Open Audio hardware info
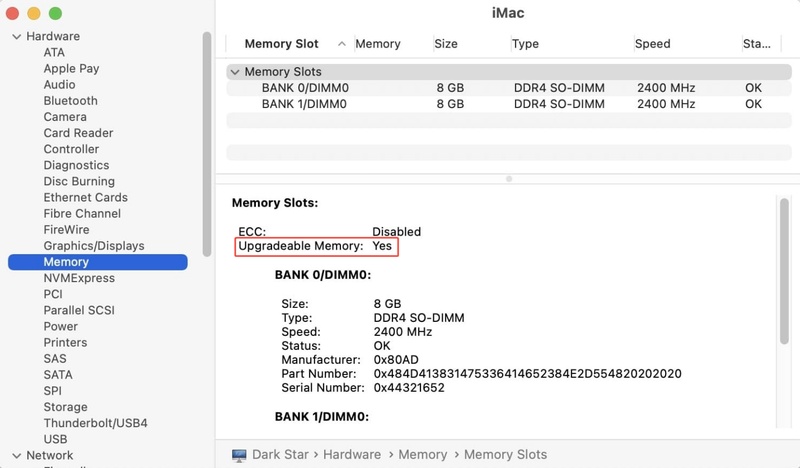 click(x=59, y=85)
